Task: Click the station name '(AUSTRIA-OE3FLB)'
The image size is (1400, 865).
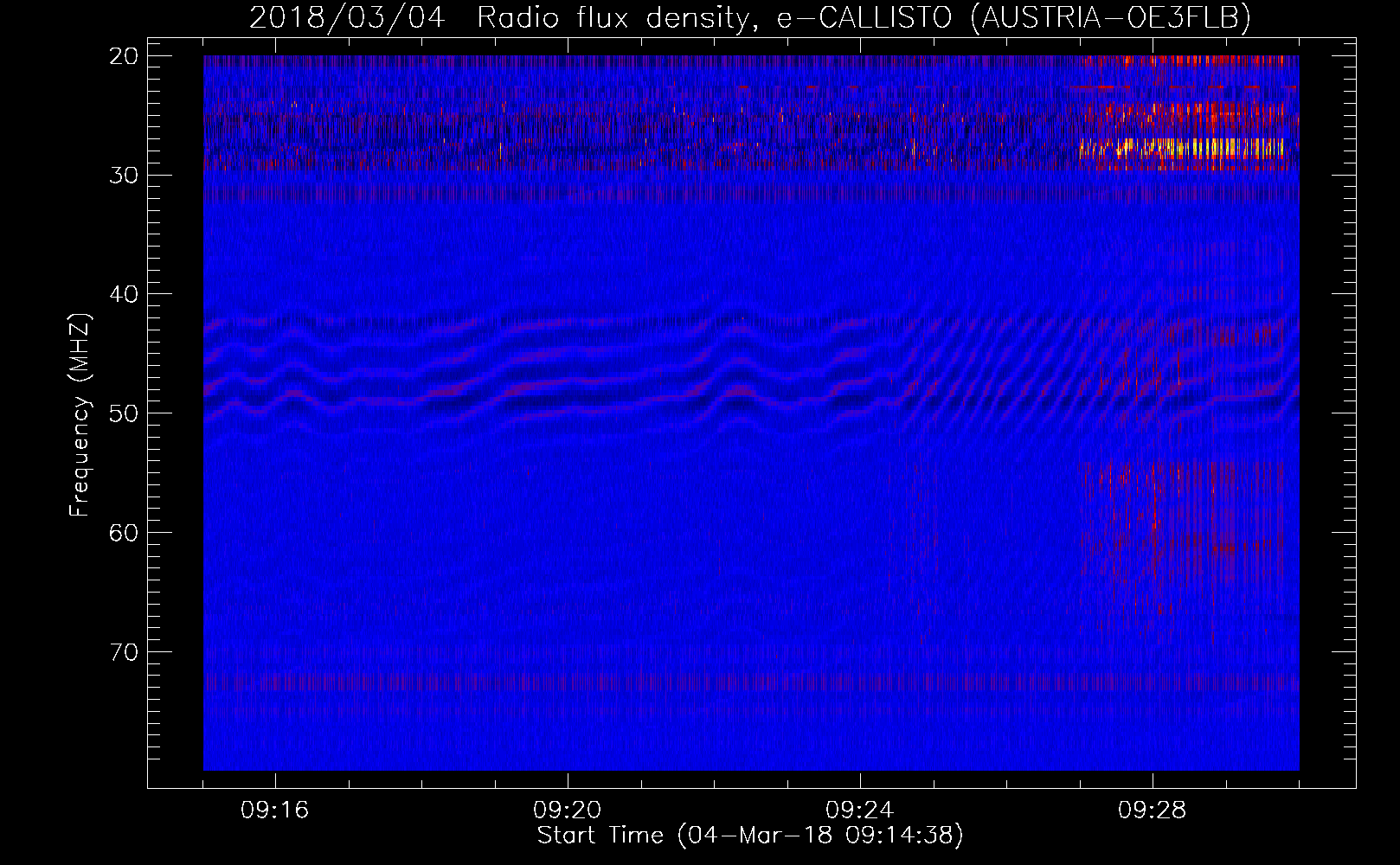Action: [x=1111, y=17]
